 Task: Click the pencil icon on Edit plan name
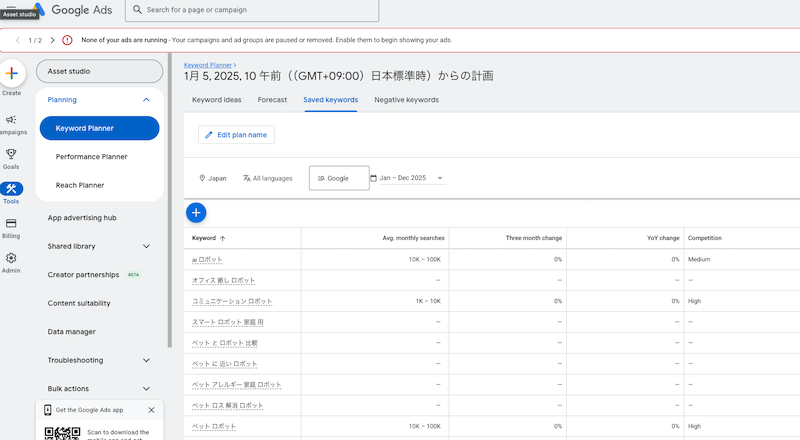point(208,135)
